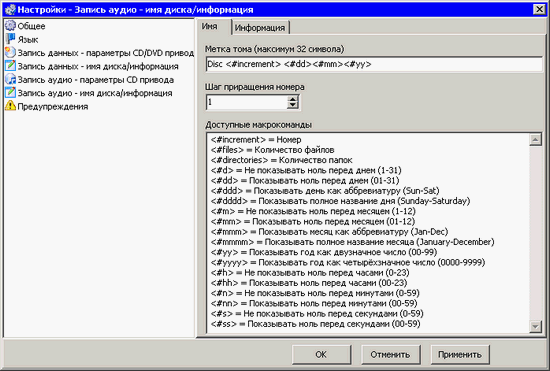Click the gear icon beside Общее
Screen dimensions: 550x371
click(10, 26)
